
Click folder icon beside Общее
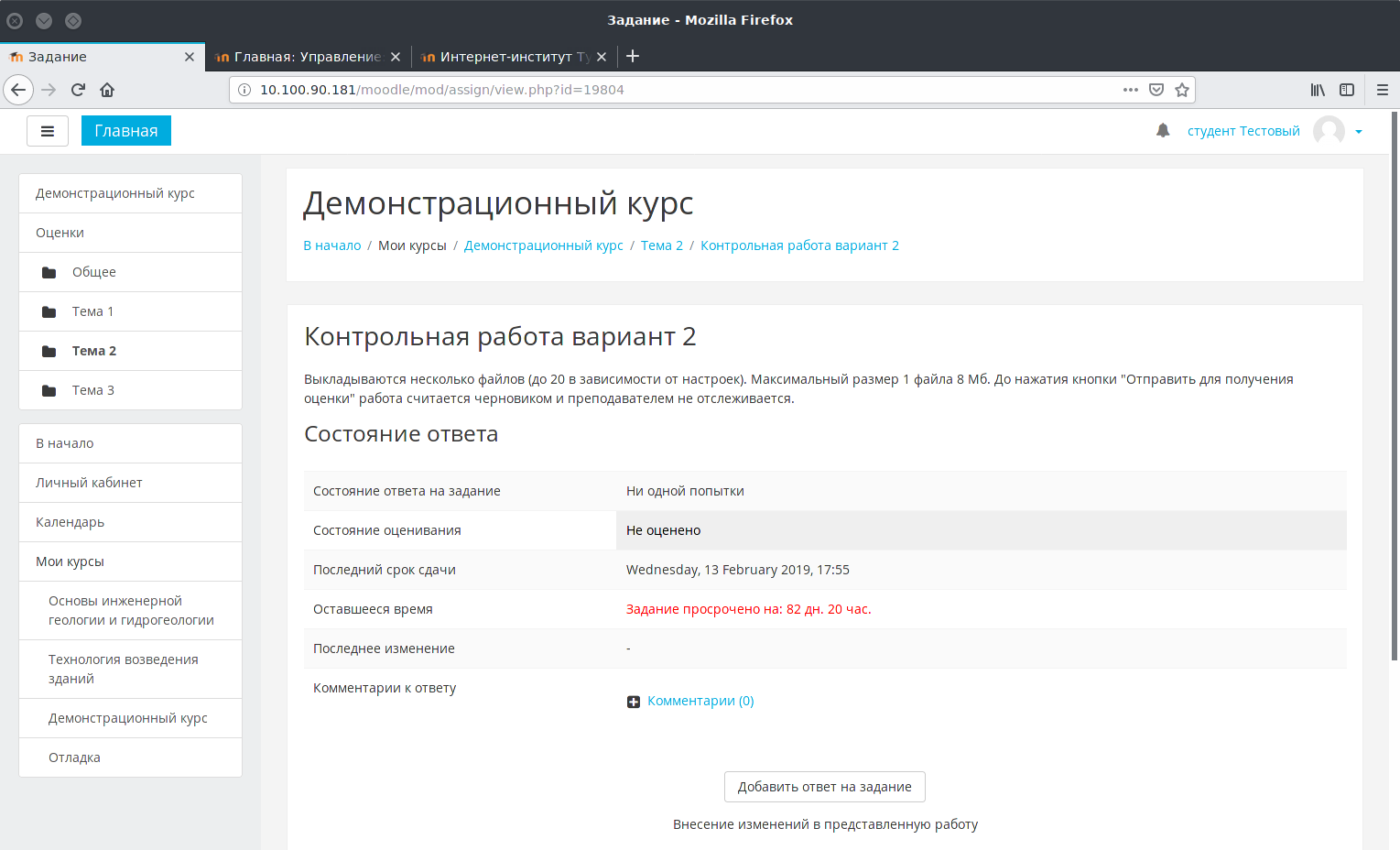(49, 272)
